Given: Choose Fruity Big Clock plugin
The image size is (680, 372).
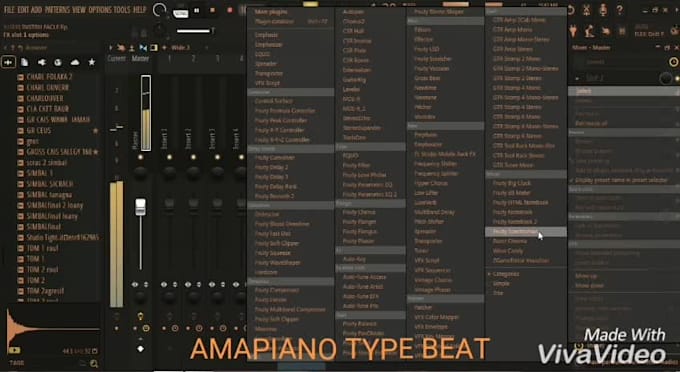Looking at the screenshot, I should [x=512, y=183].
